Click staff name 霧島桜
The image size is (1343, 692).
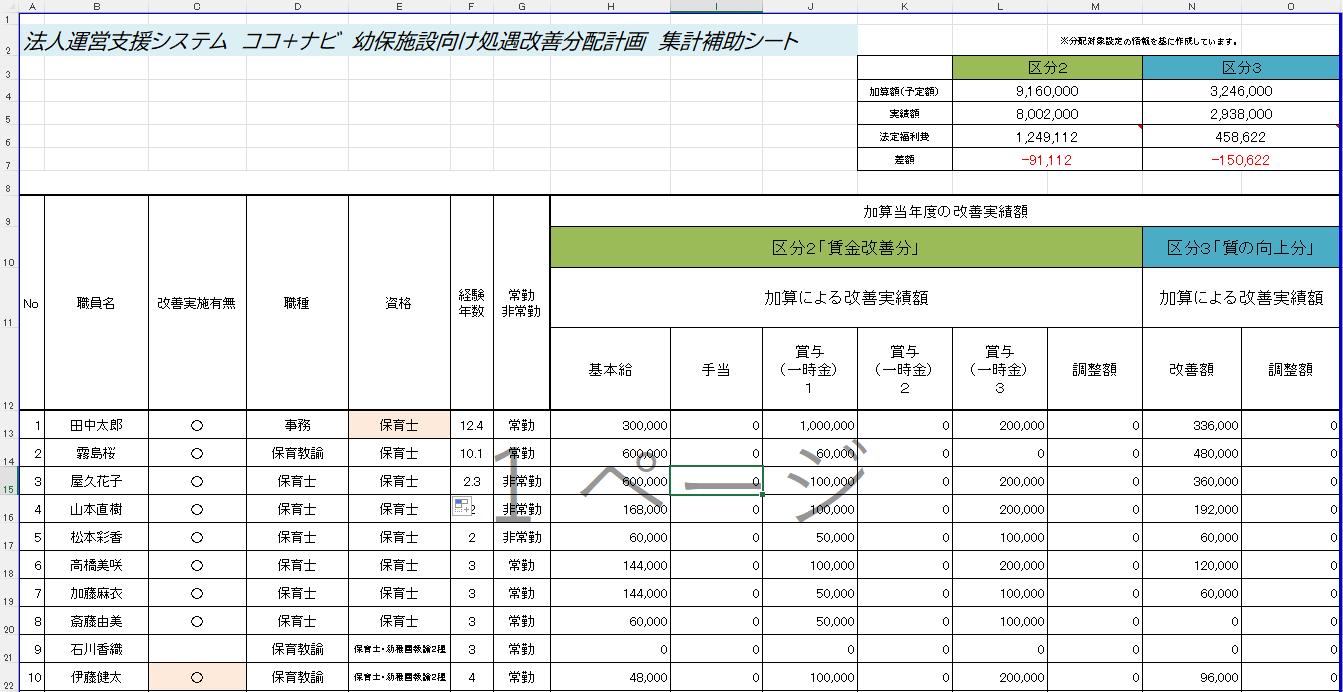[96, 453]
